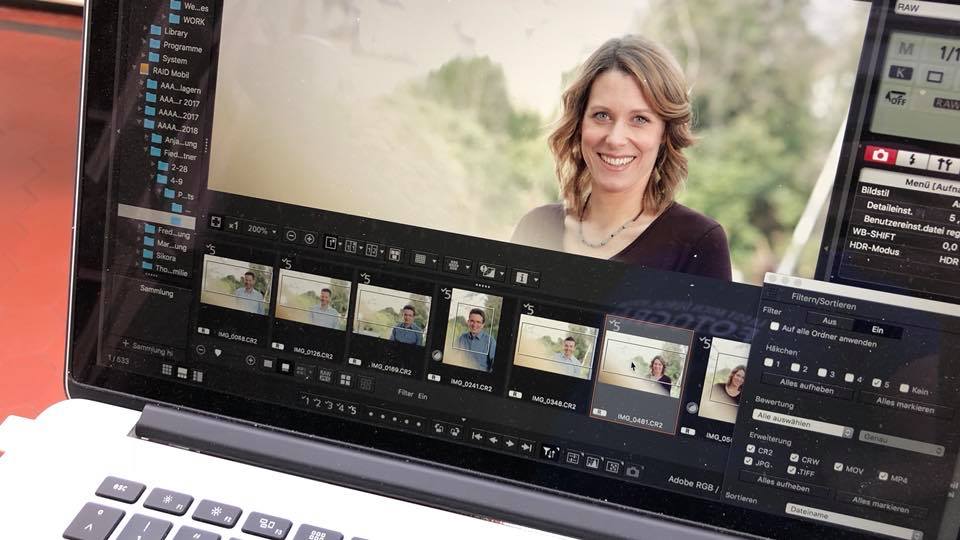Image resolution: width=960 pixels, height=540 pixels.
Task: Open the Bewertung 'Alle auswählen' dropdown
Action: click(803, 424)
